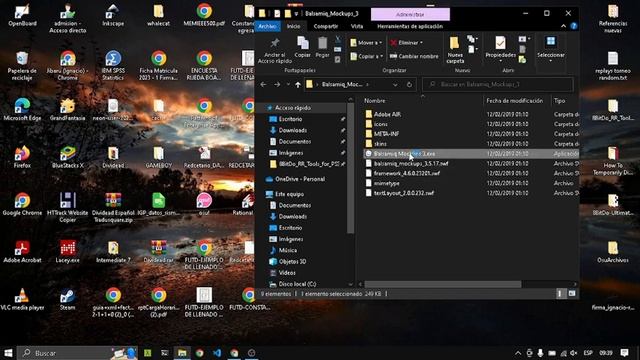Click the navigation pane vertical scrollbar

pyautogui.click(x=351, y=167)
